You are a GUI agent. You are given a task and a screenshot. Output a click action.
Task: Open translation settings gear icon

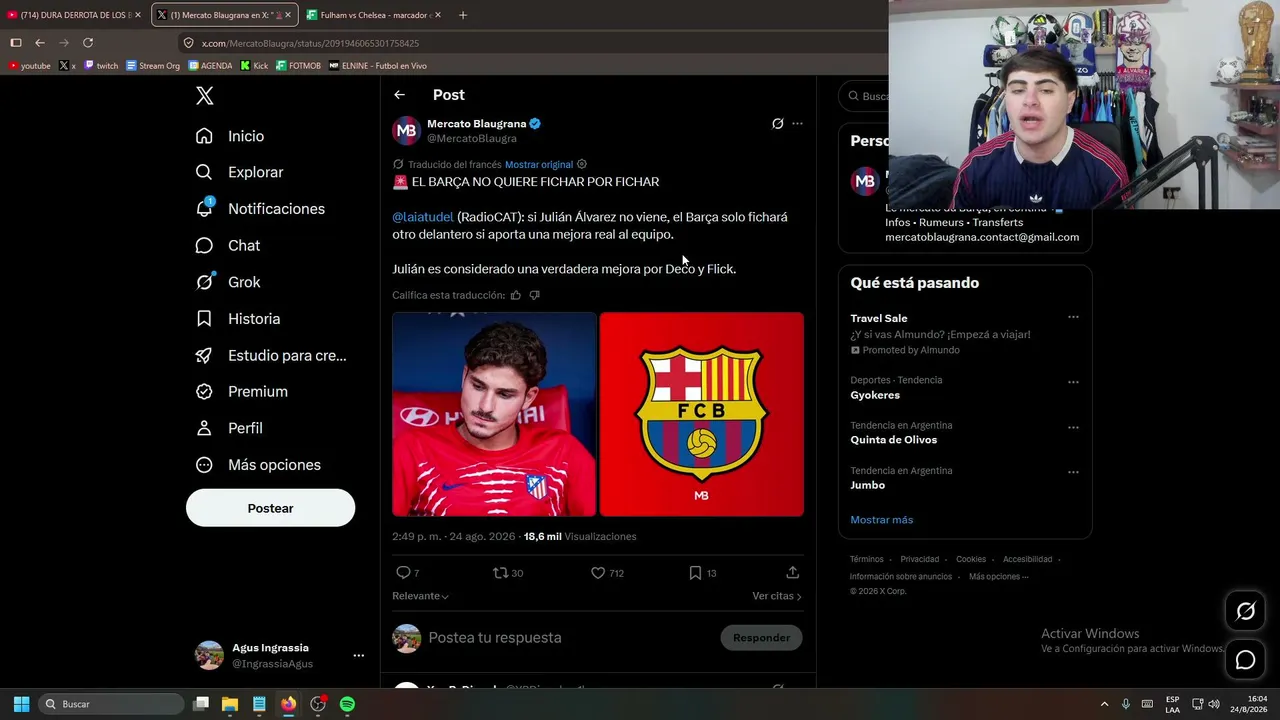(x=582, y=164)
